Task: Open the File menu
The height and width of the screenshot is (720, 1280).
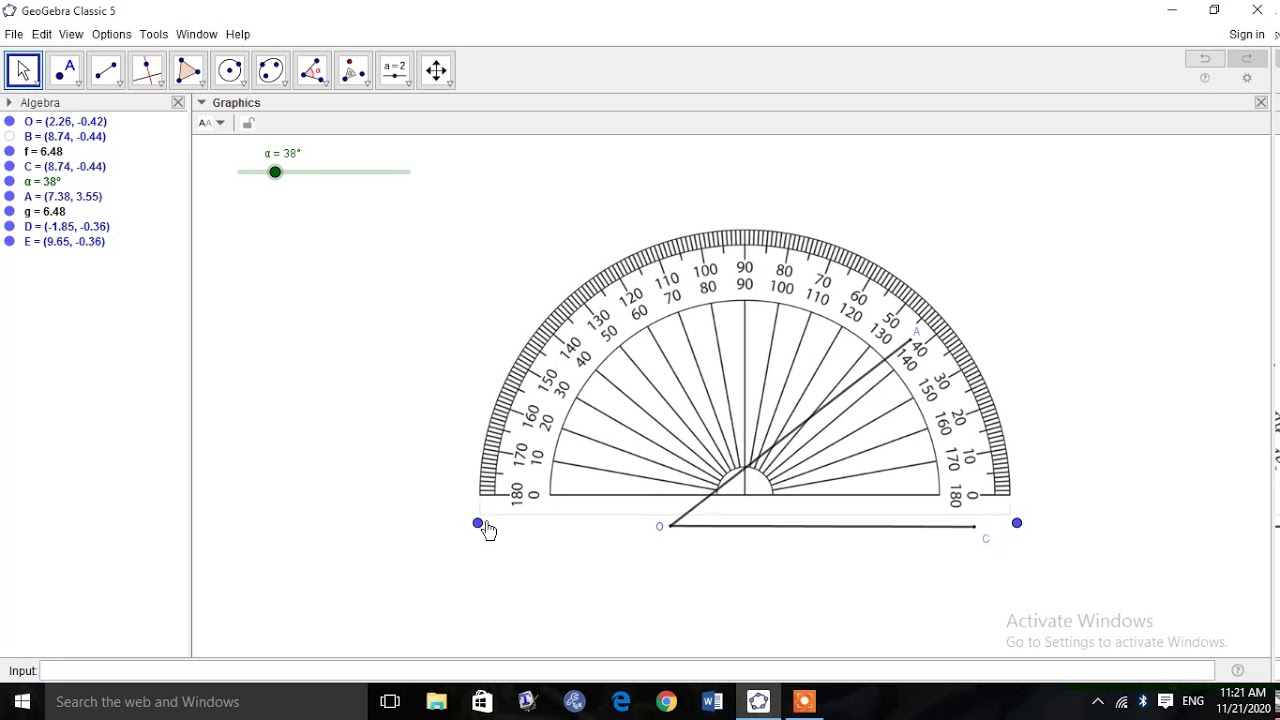Action: click(14, 34)
